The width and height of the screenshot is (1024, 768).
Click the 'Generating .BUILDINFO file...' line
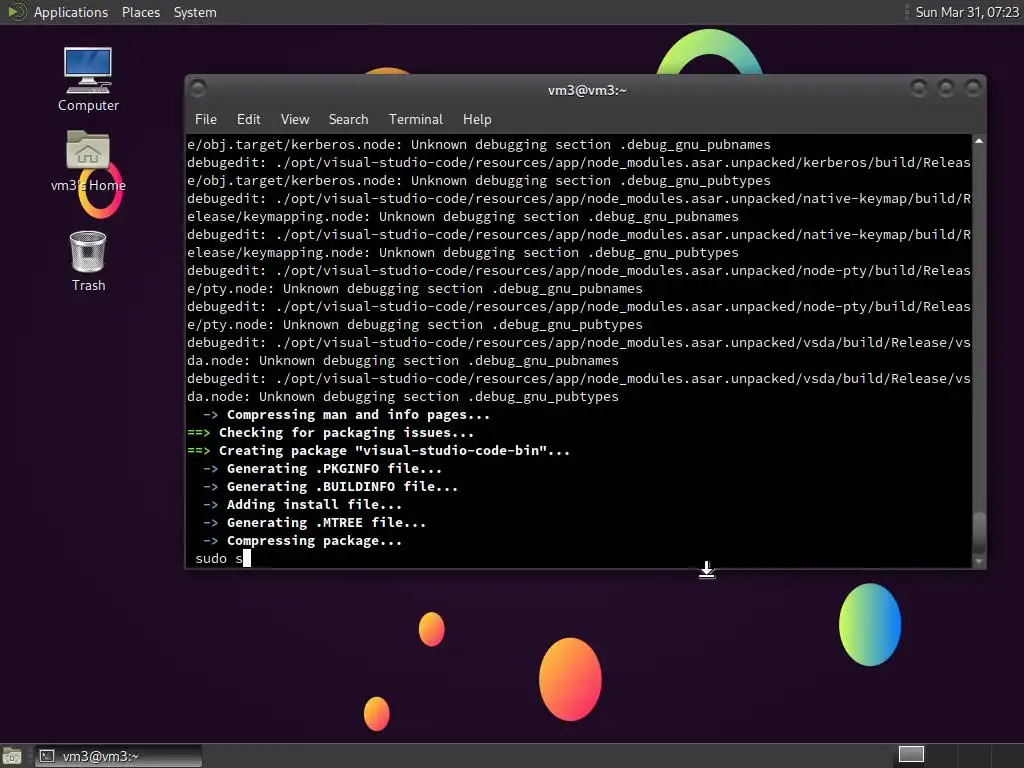pyautogui.click(x=330, y=487)
